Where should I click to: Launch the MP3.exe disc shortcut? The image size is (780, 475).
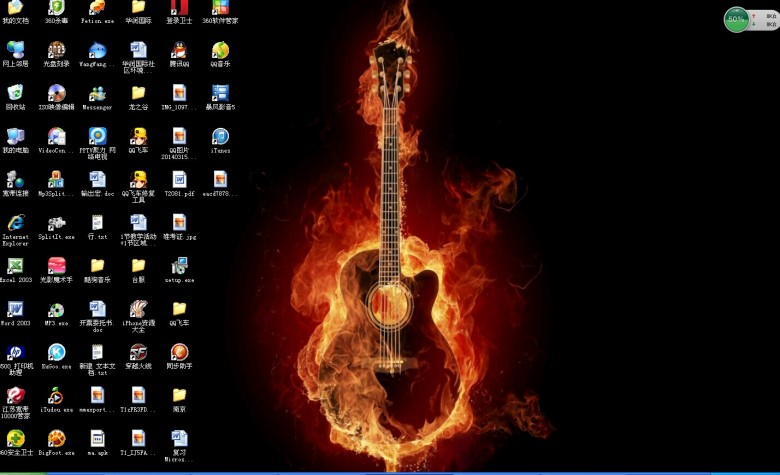[x=56, y=309]
